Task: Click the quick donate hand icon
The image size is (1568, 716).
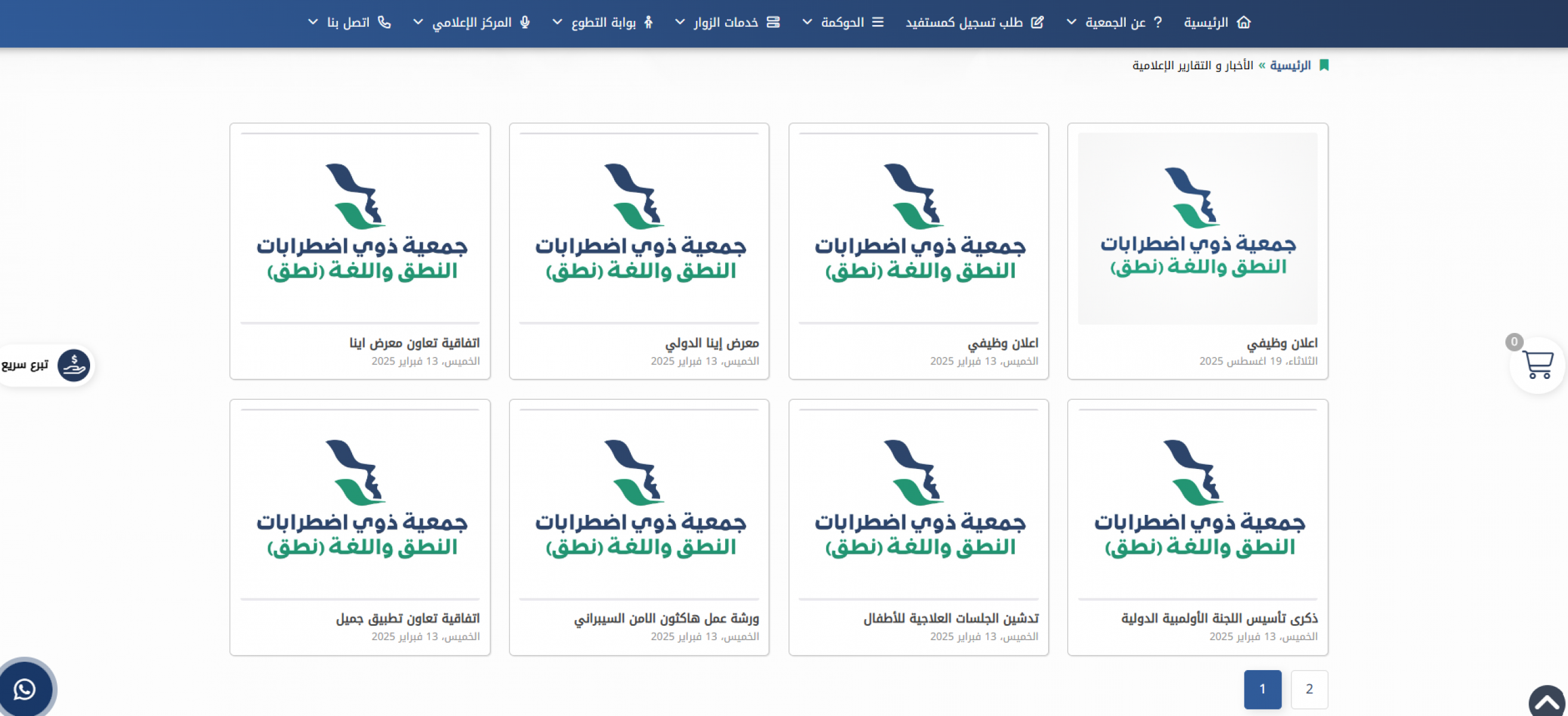Action: [x=73, y=365]
